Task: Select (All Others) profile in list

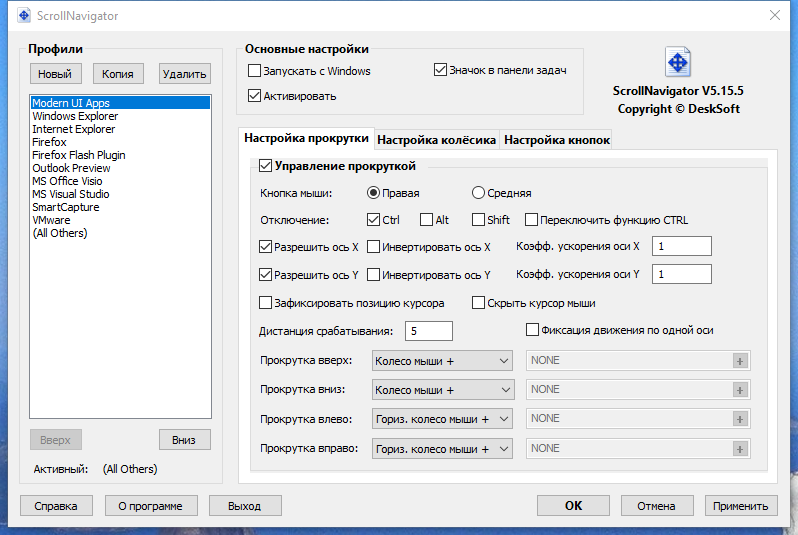Action: [x=120, y=233]
